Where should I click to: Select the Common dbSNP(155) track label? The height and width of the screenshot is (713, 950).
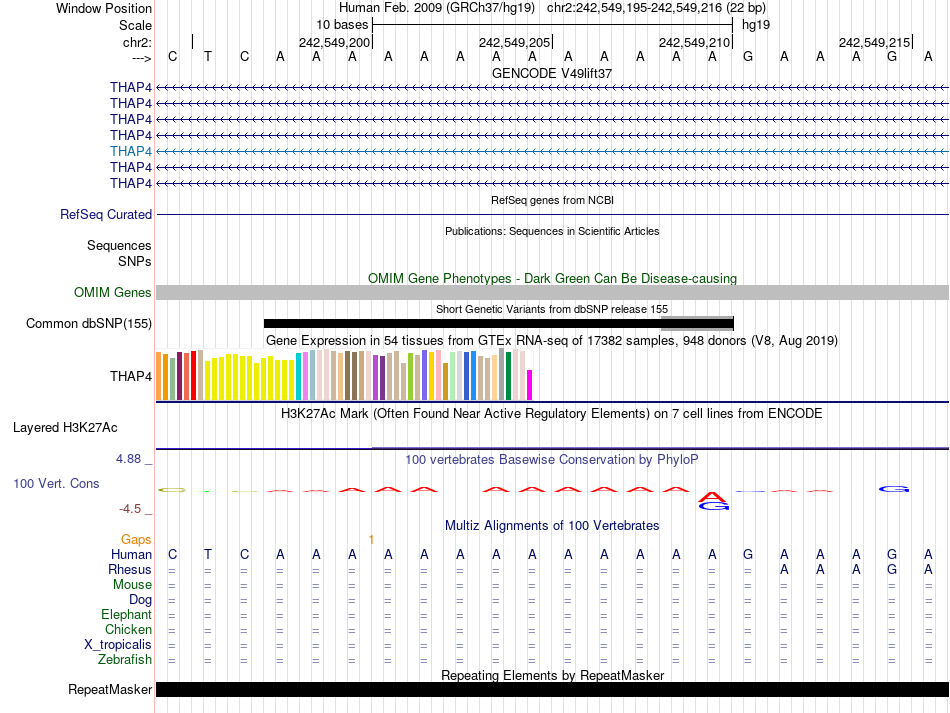click(89, 323)
